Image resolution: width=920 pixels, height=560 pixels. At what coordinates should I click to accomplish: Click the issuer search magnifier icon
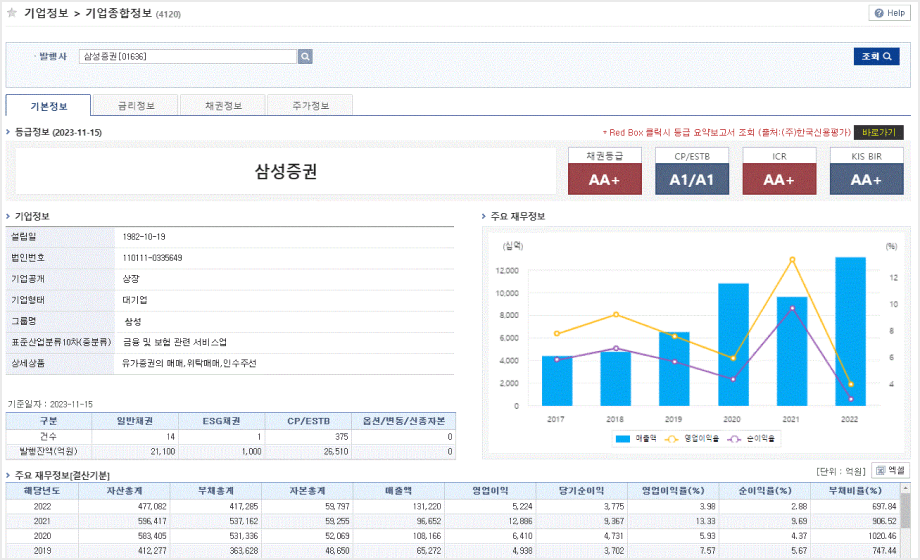pyautogui.click(x=305, y=56)
